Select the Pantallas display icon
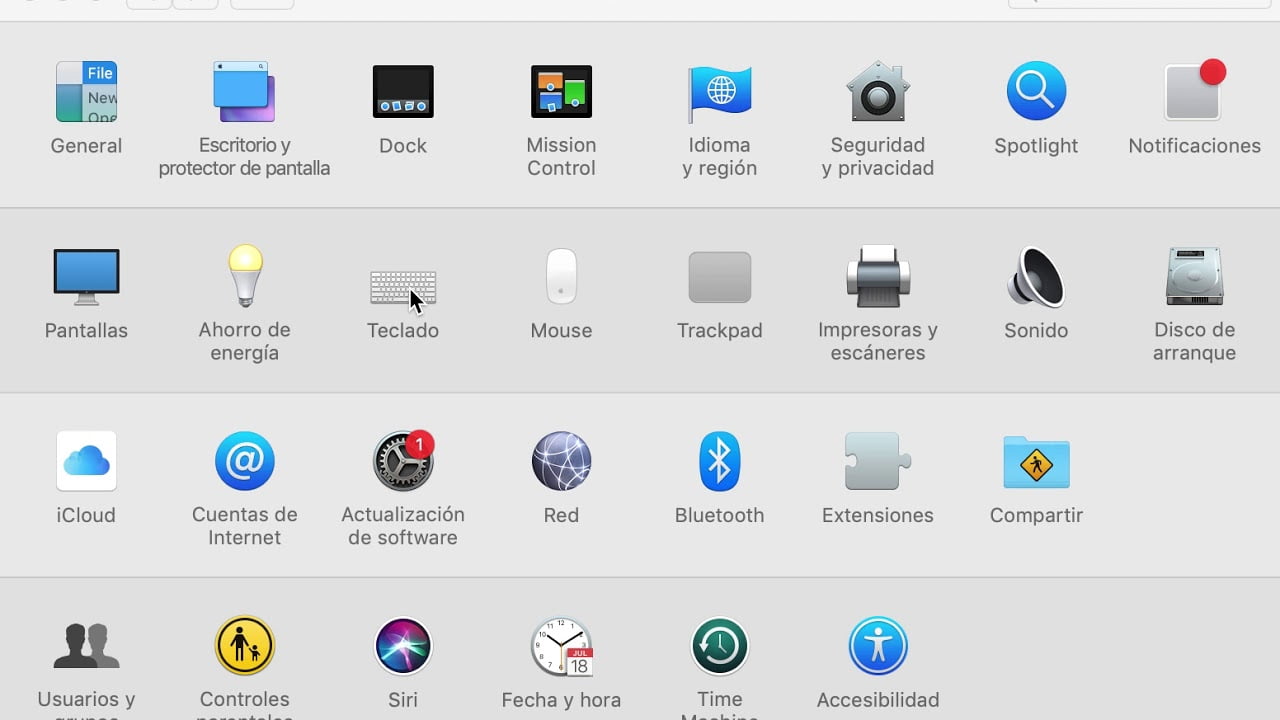The width and height of the screenshot is (1280, 720). (86, 277)
